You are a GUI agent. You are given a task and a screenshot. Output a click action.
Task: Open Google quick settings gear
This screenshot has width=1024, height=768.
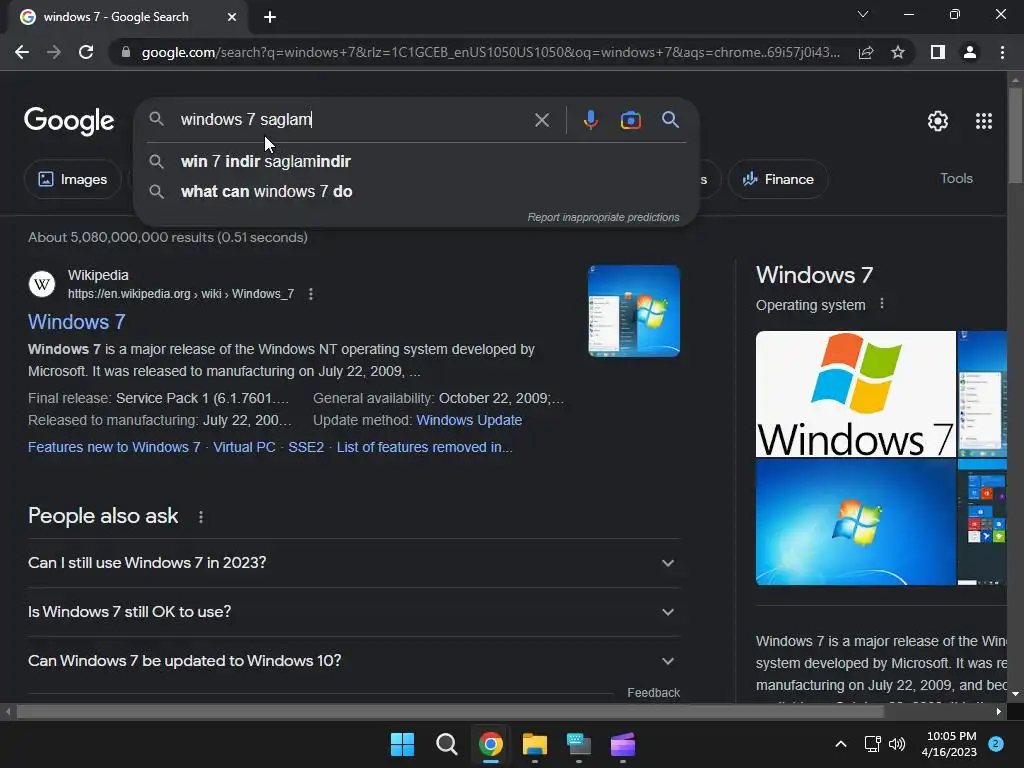coord(938,121)
